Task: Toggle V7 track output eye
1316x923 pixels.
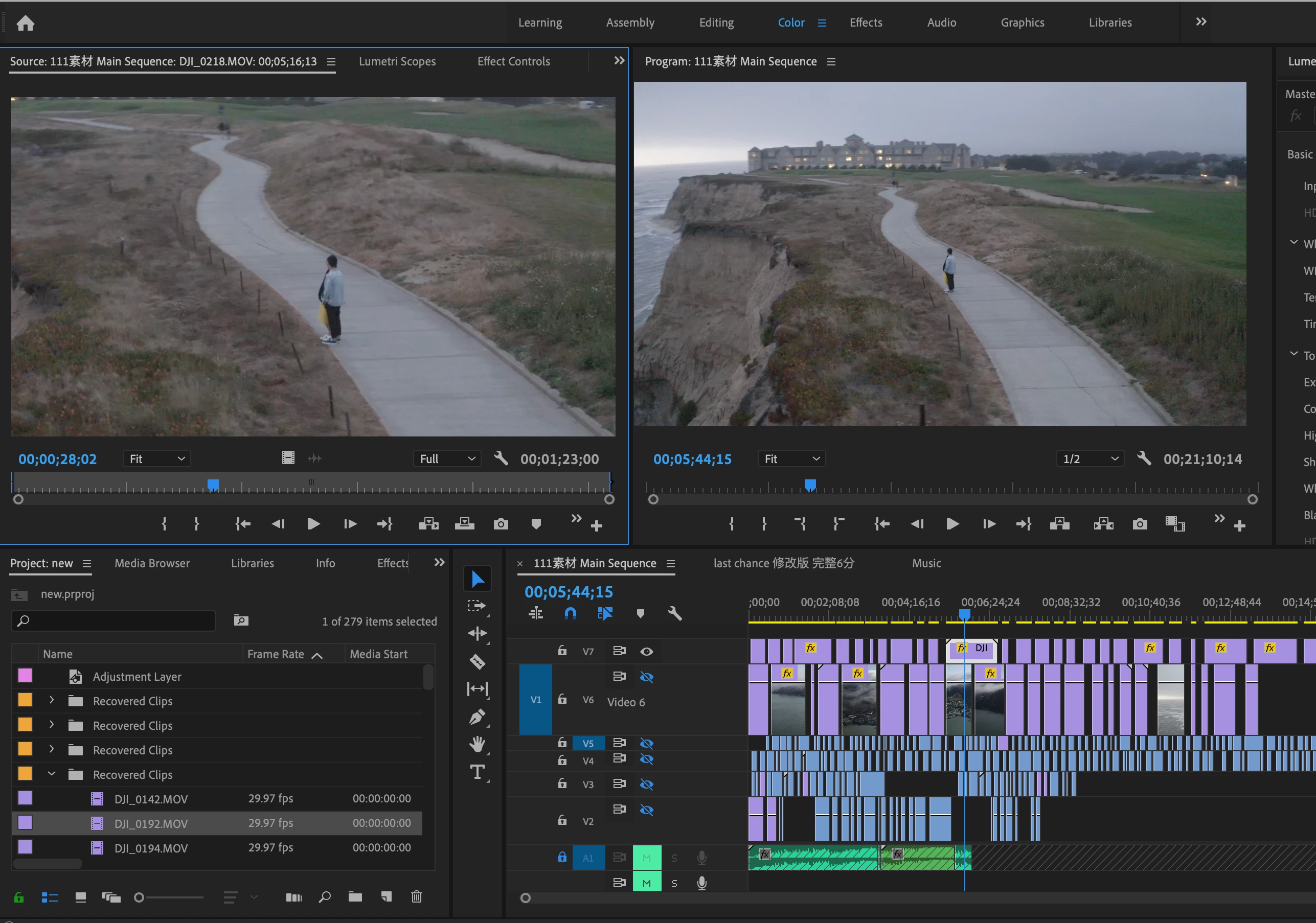Action: pos(647,652)
